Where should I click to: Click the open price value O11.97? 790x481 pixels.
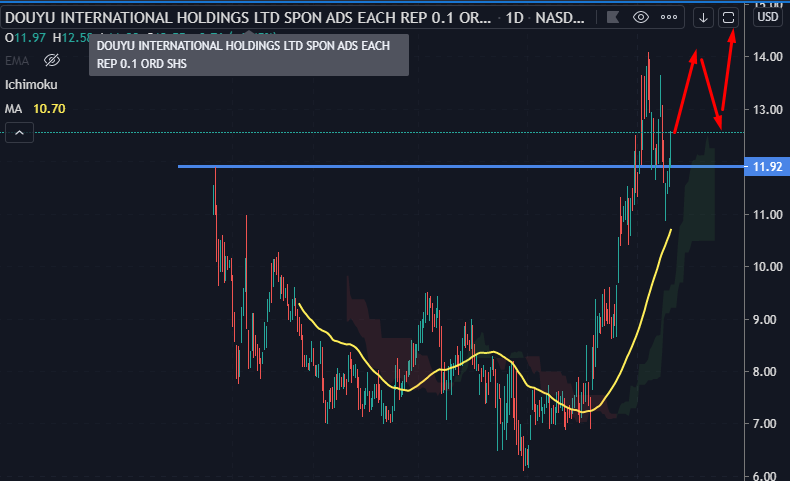pyautogui.click(x=25, y=38)
